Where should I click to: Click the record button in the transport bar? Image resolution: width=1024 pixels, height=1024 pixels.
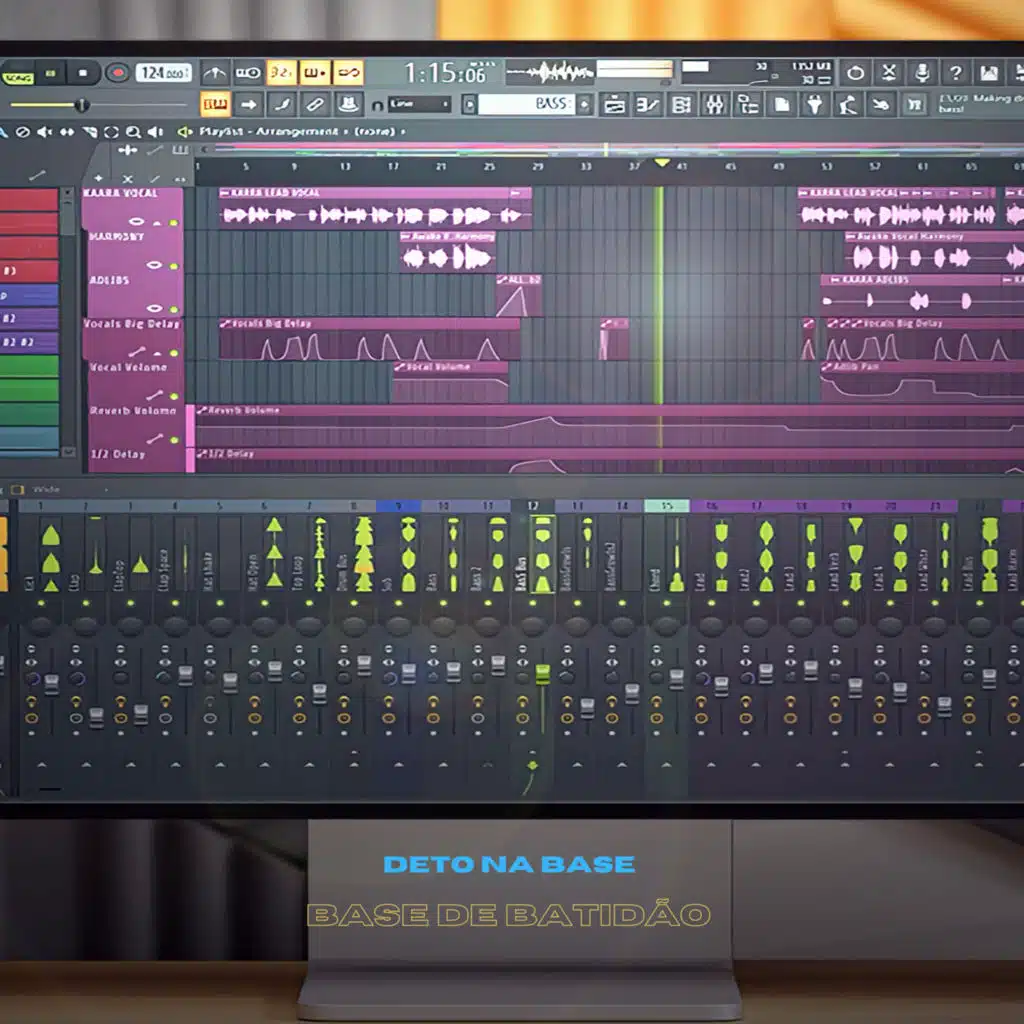point(117,72)
